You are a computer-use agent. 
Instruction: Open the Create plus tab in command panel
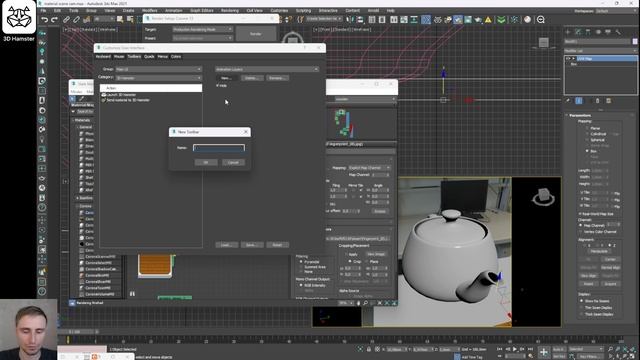coord(568,31)
